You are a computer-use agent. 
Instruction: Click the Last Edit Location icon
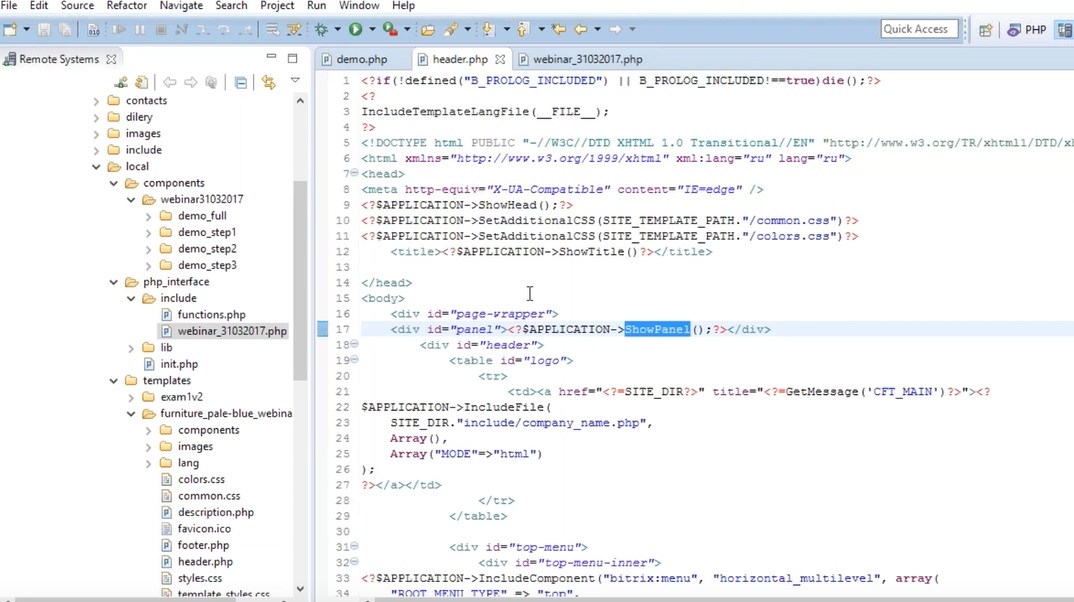click(x=559, y=29)
